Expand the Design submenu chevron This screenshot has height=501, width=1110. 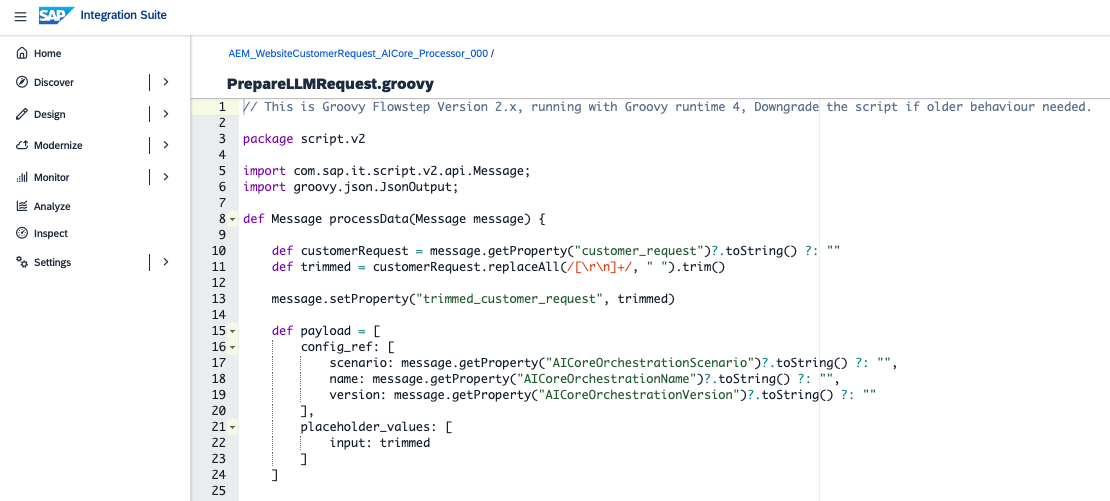[166, 114]
